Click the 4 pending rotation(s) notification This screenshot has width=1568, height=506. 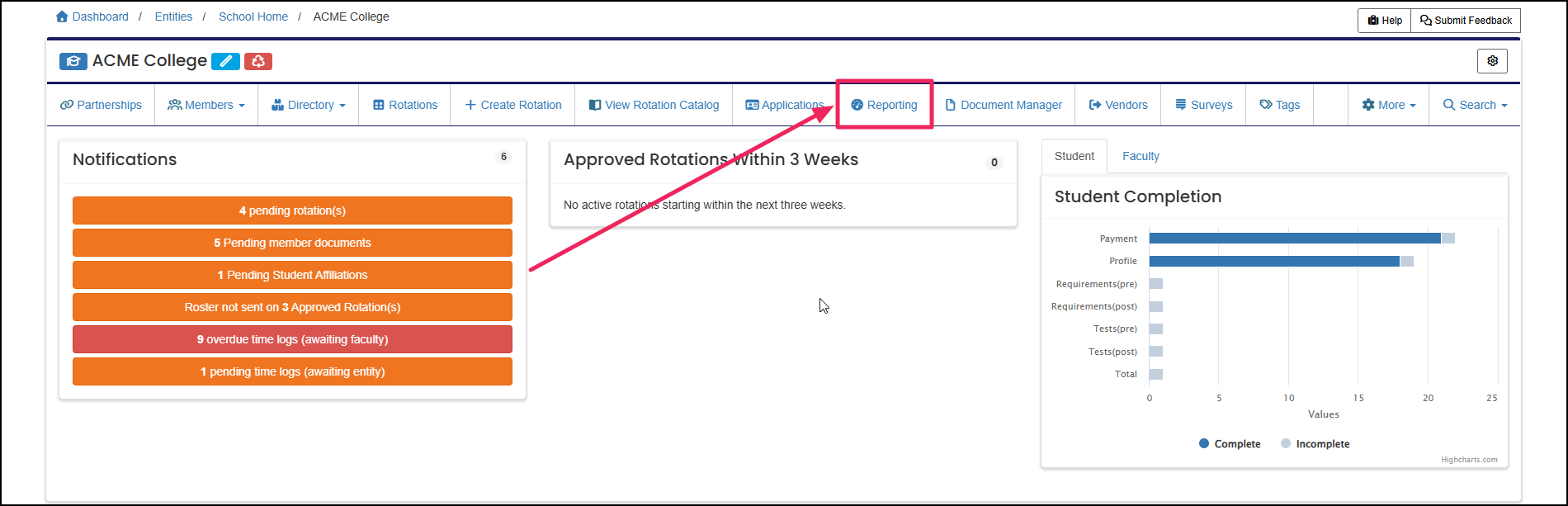click(292, 210)
